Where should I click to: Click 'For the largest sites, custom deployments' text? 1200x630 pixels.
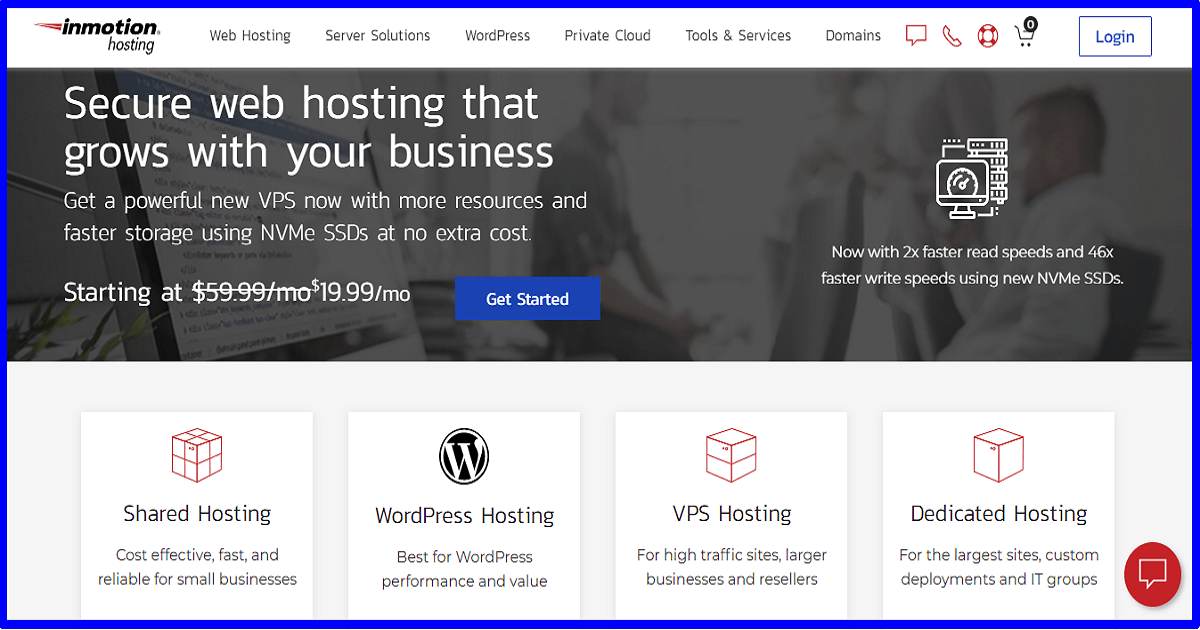click(998, 567)
